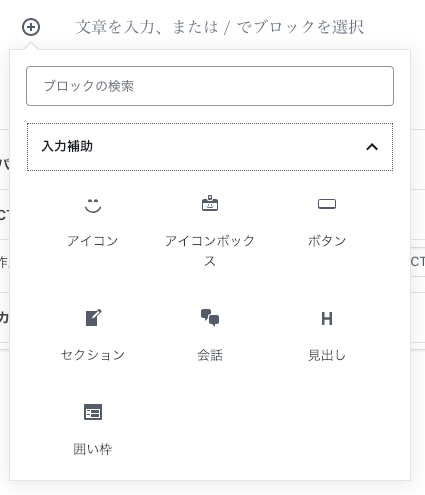
Task: Choose the ボタン rectangle icon
Action: (327, 204)
